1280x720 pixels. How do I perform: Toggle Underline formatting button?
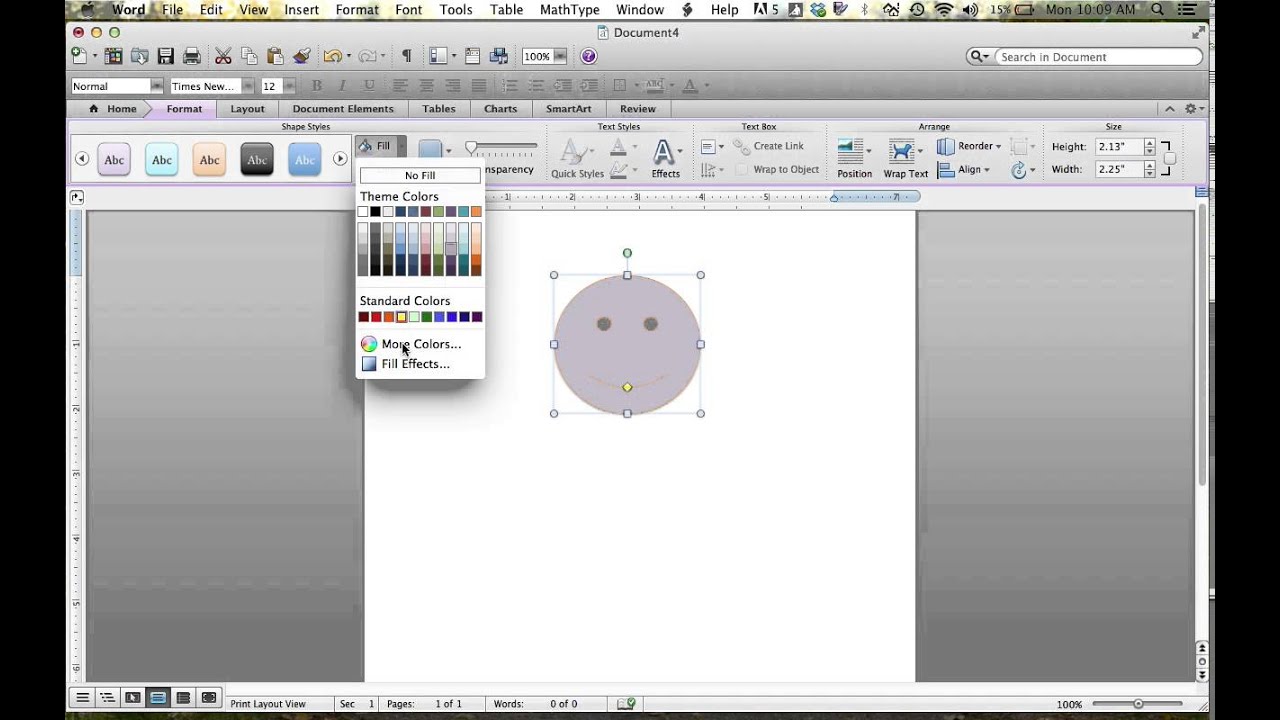[x=369, y=86]
